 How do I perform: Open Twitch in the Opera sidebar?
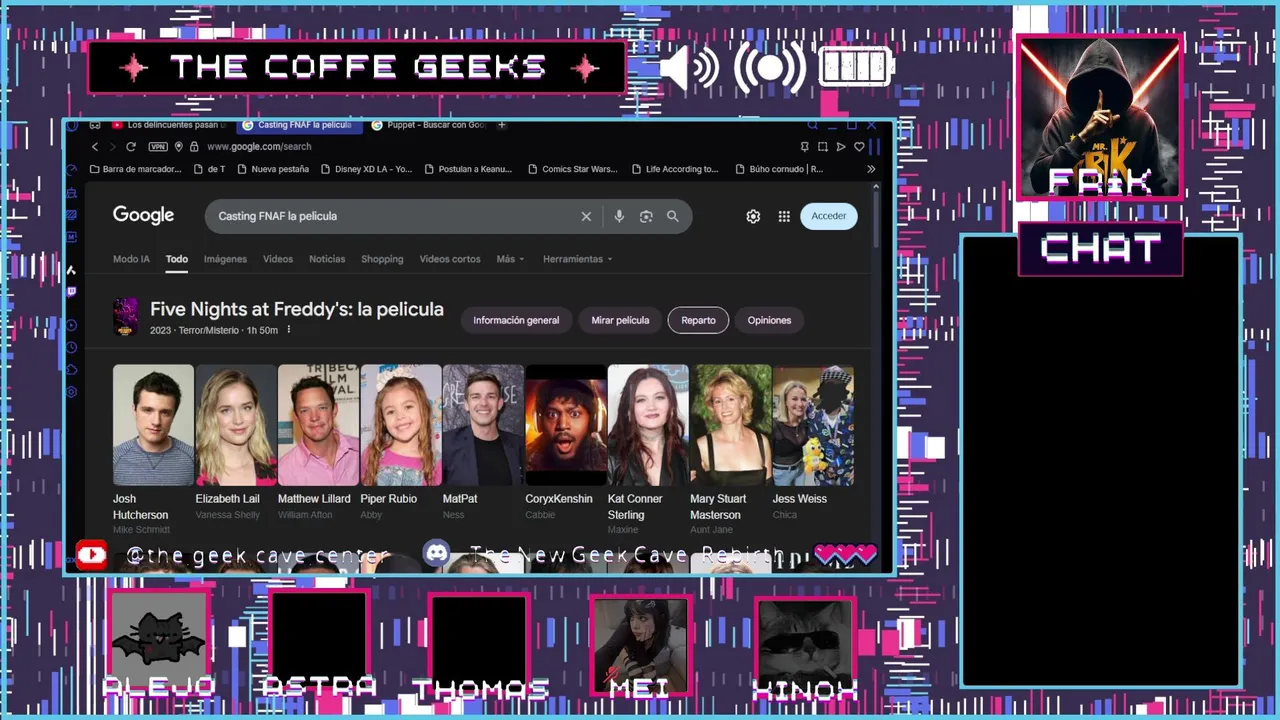tap(72, 292)
